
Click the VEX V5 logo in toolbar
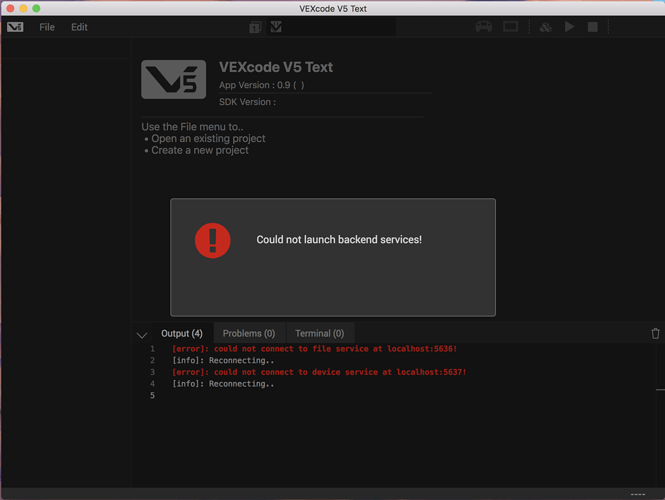pos(15,27)
